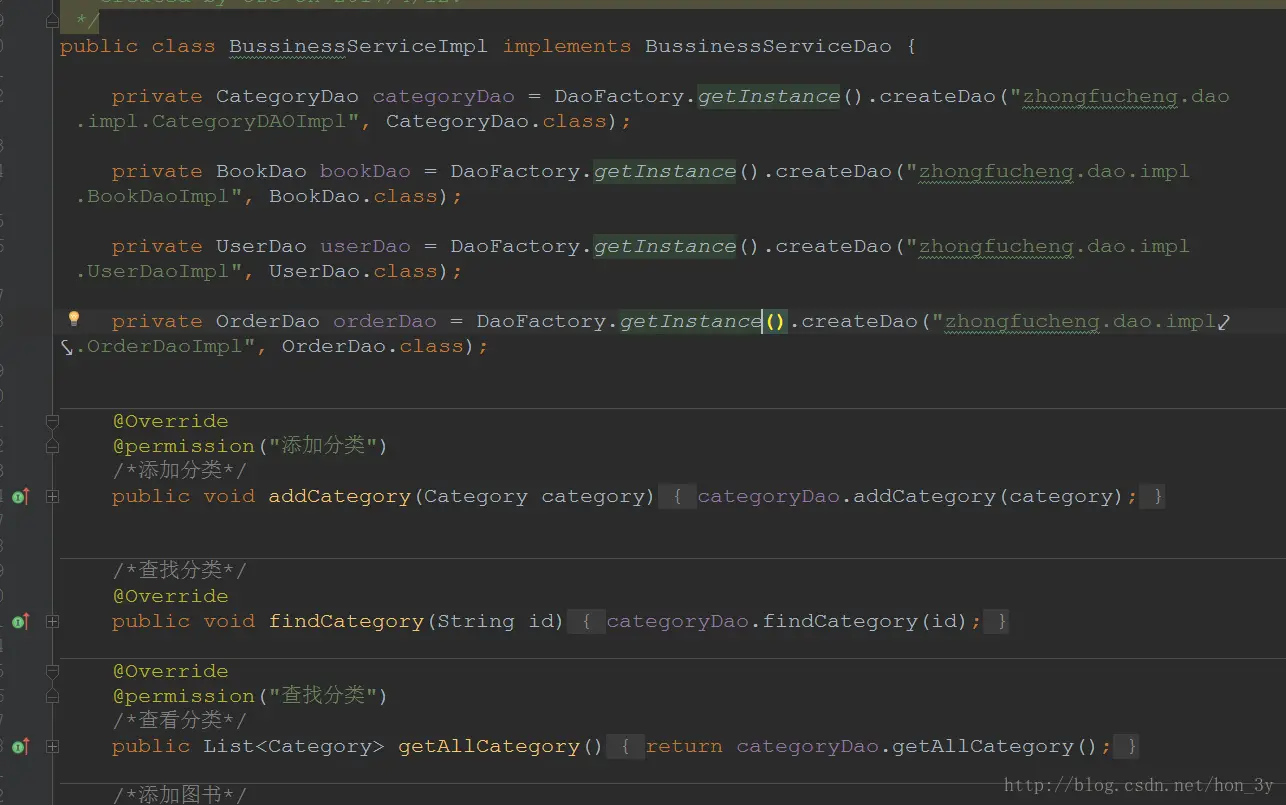Click the orderDao field name in its declaration

tap(385, 321)
